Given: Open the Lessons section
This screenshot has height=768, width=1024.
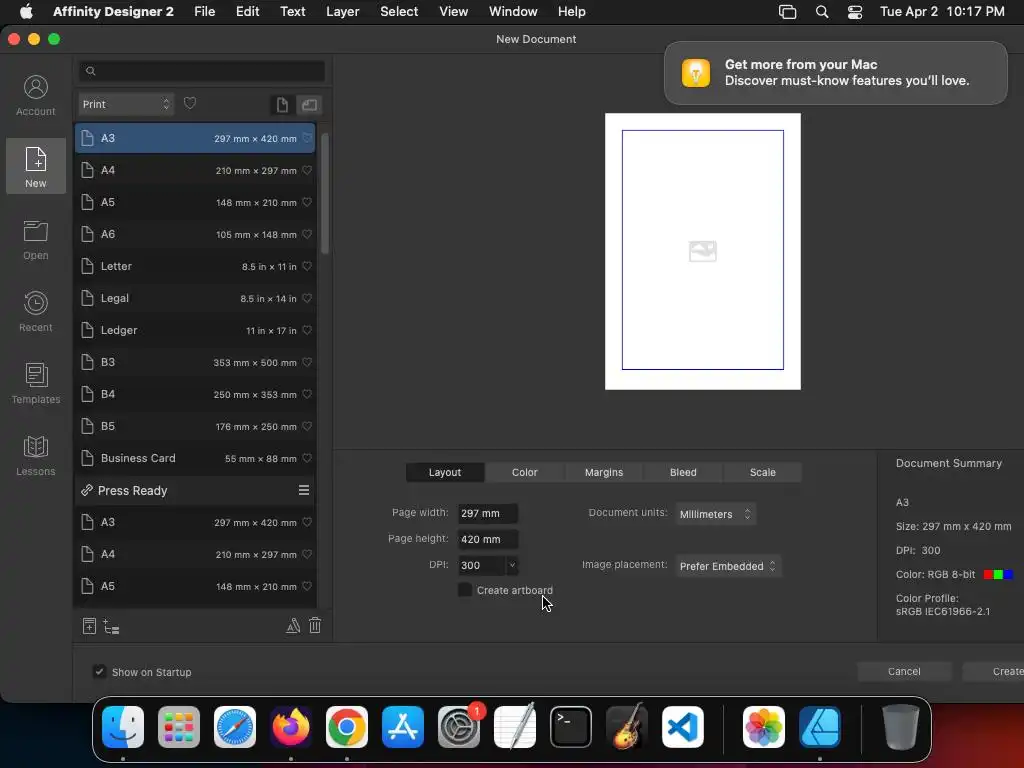Looking at the screenshot, I should pos(36,456).
